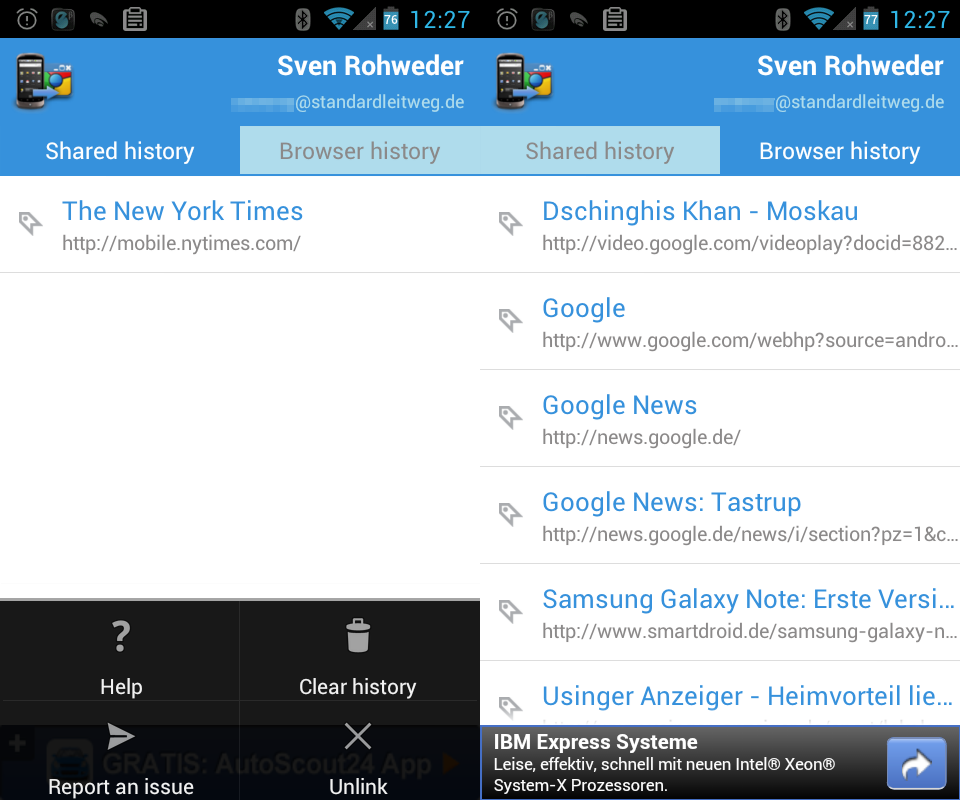Viewport: 960px width, 800px height.
Task: Open The New York Times history entry
Action: point(240,225)
